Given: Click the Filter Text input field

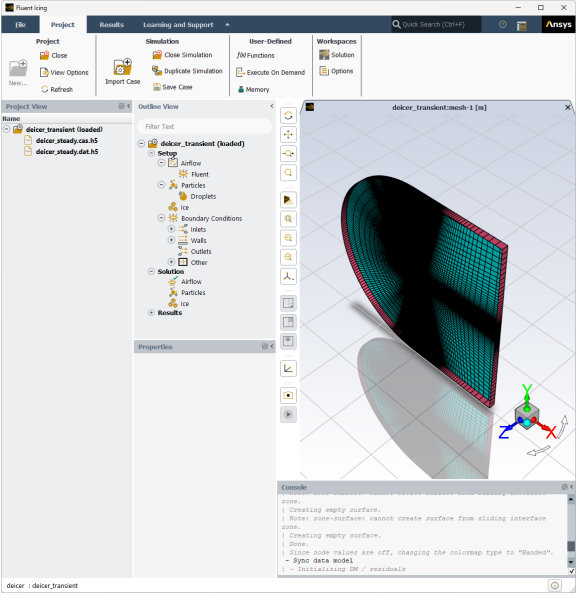Looking at the screenshot, I should click(x=204, y=127).
